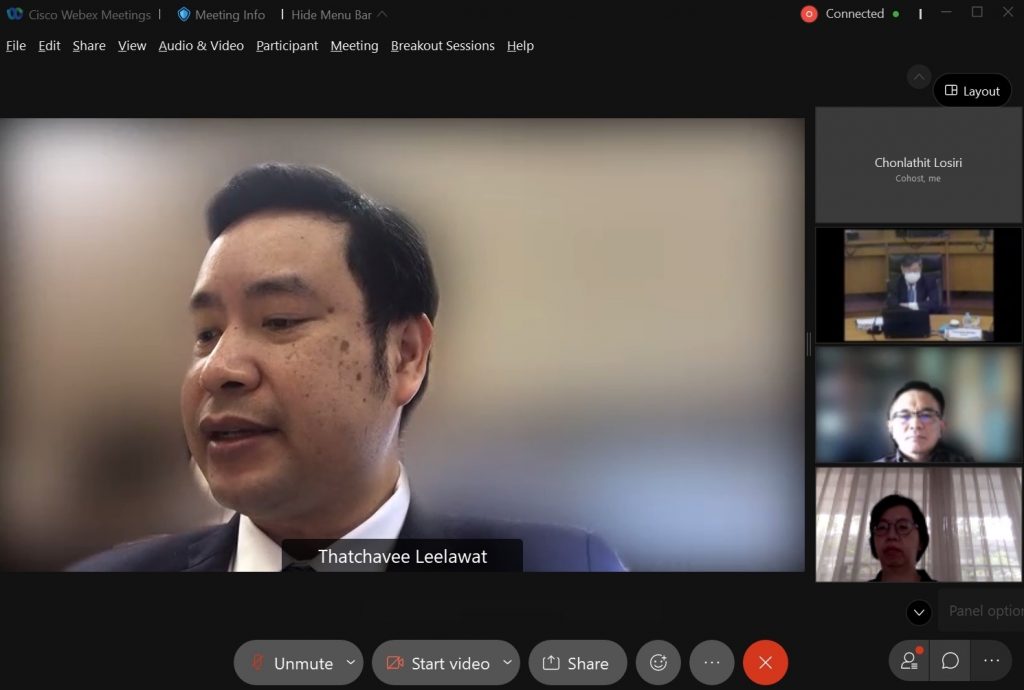Open the participants panel icon
The height and width of the screenshot is (690, 1024).
pos(909,661)
